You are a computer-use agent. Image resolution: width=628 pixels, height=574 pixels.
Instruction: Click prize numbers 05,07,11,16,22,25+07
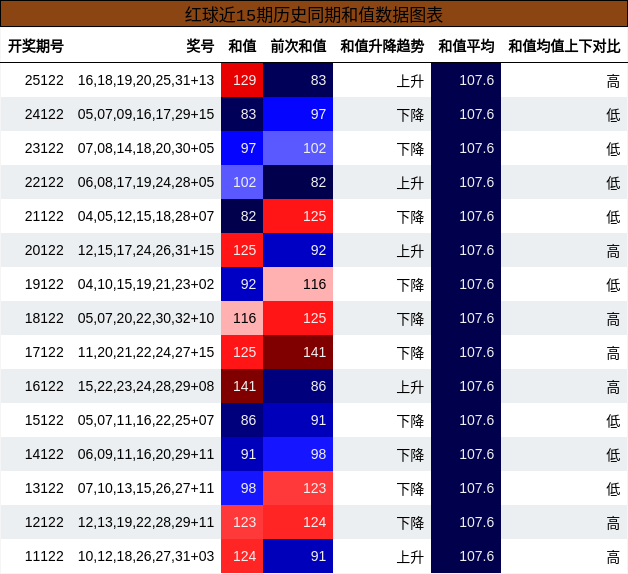(x=146, y=421)
